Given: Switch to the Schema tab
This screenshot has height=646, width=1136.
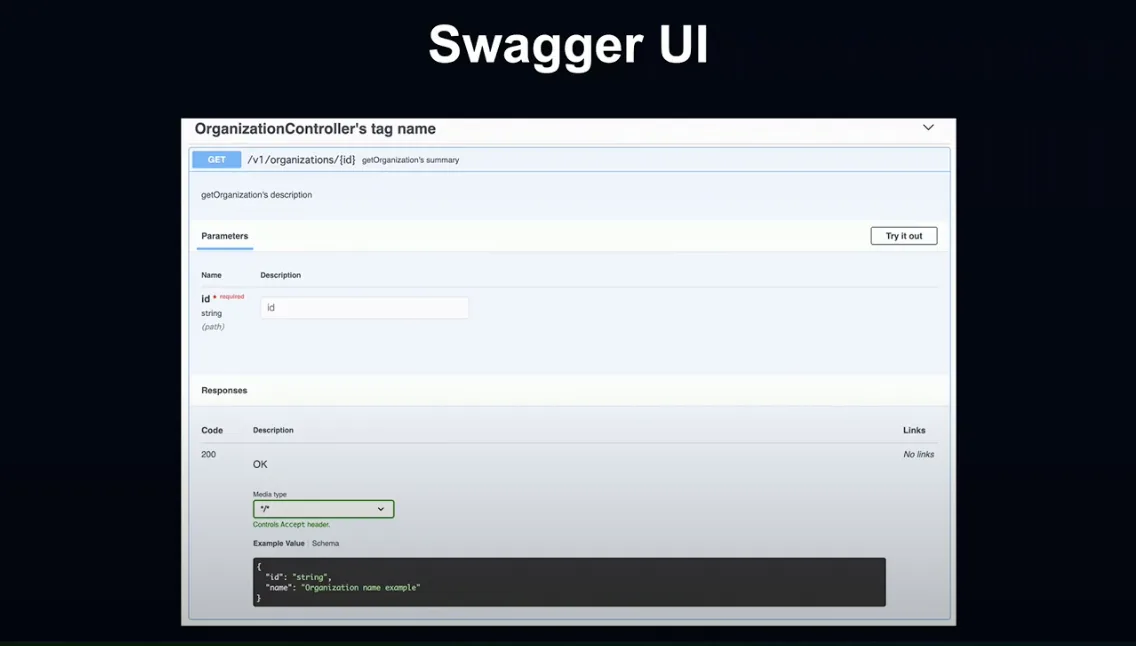Looking at the screenshot, I should click(325, 543).
